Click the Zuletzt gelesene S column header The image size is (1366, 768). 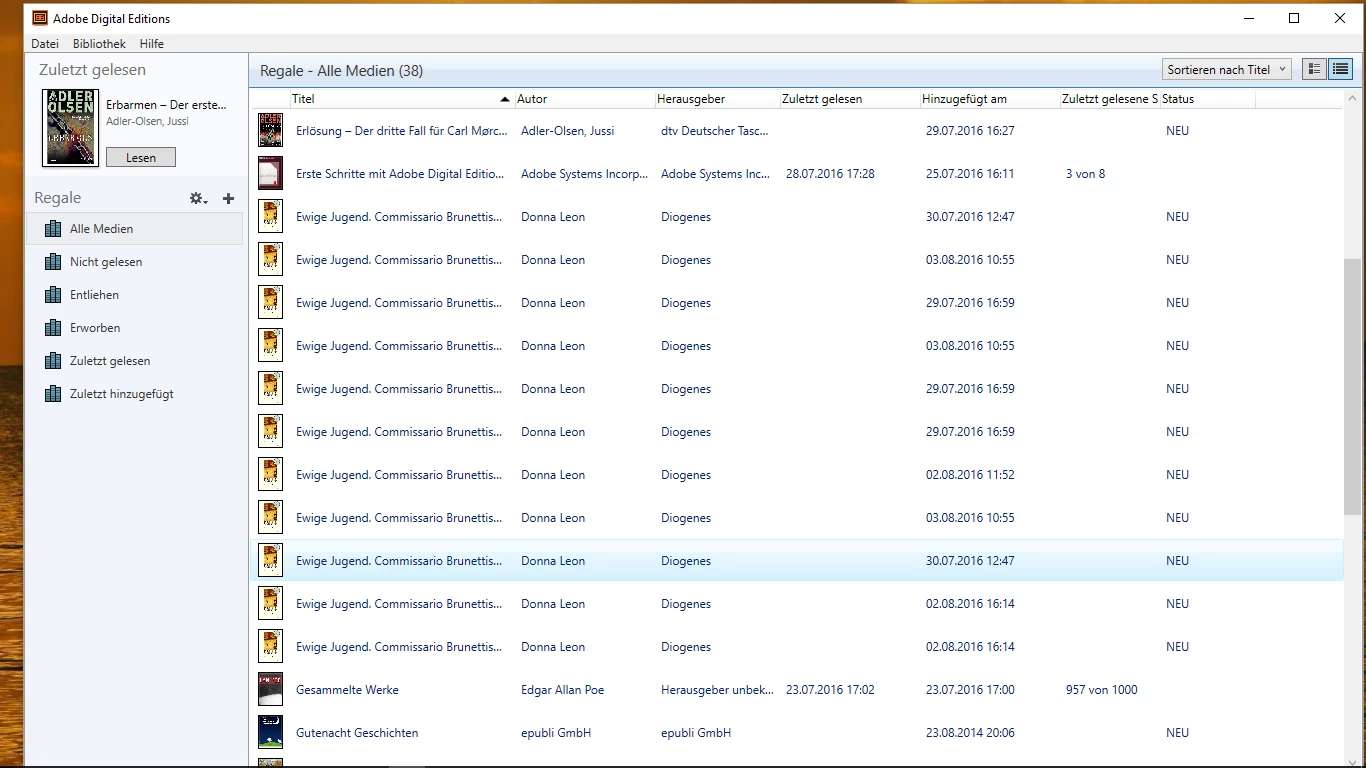(x=1110, y=99)
